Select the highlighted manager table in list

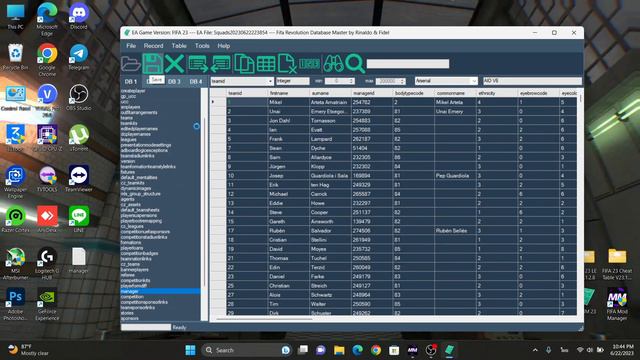pos(160,291)
